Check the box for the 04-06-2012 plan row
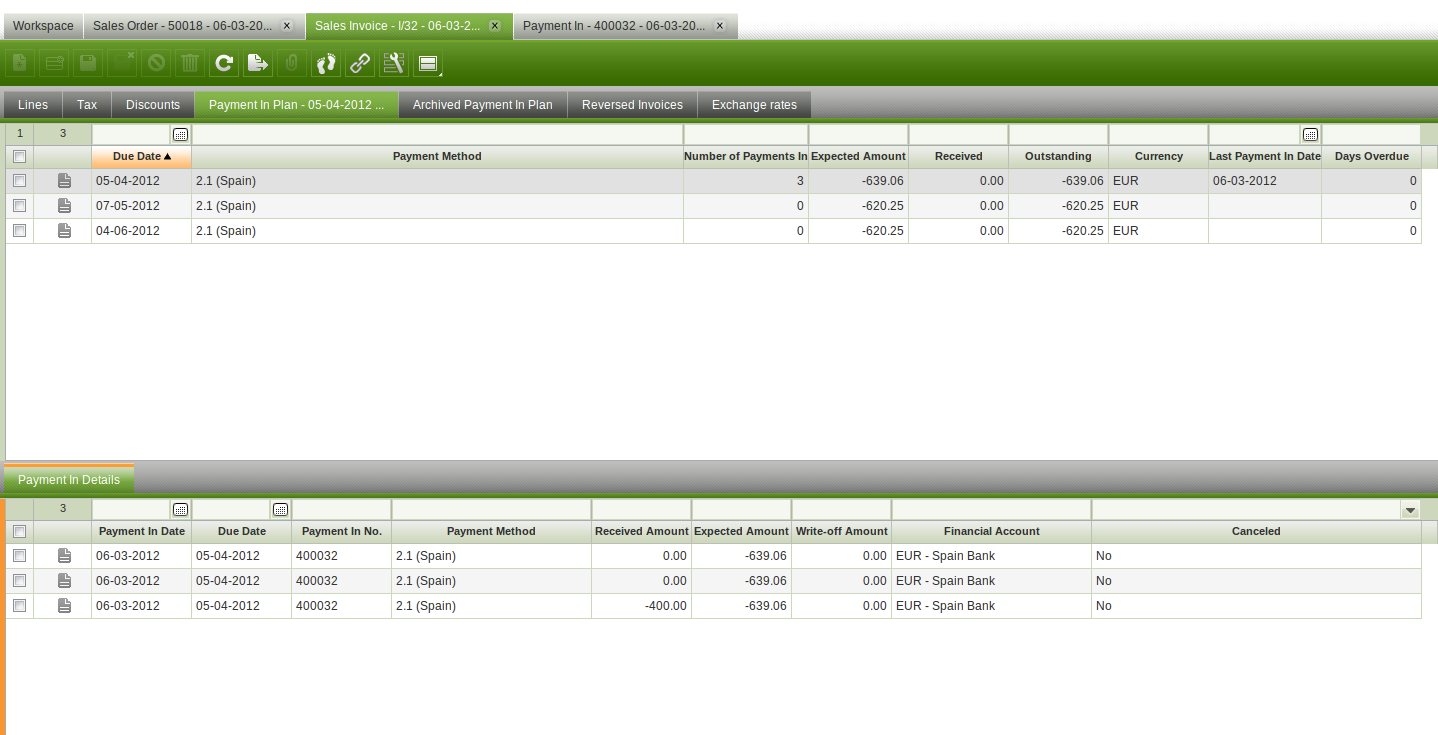This screenshot has width=1438, height=735. 19,231
